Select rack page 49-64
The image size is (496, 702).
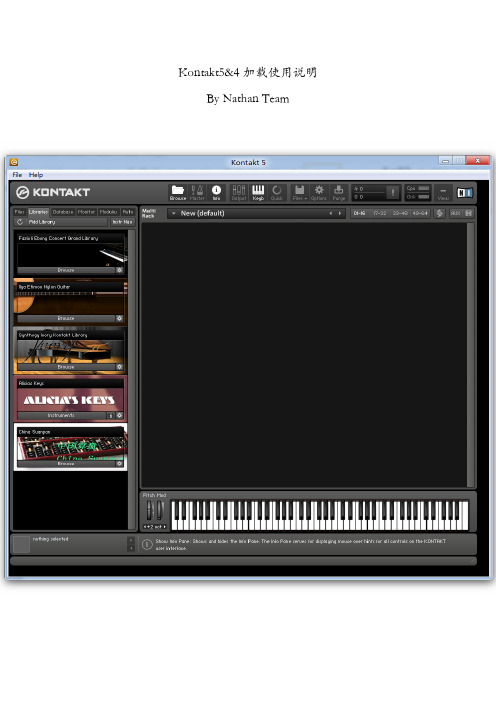pos(420,214)
